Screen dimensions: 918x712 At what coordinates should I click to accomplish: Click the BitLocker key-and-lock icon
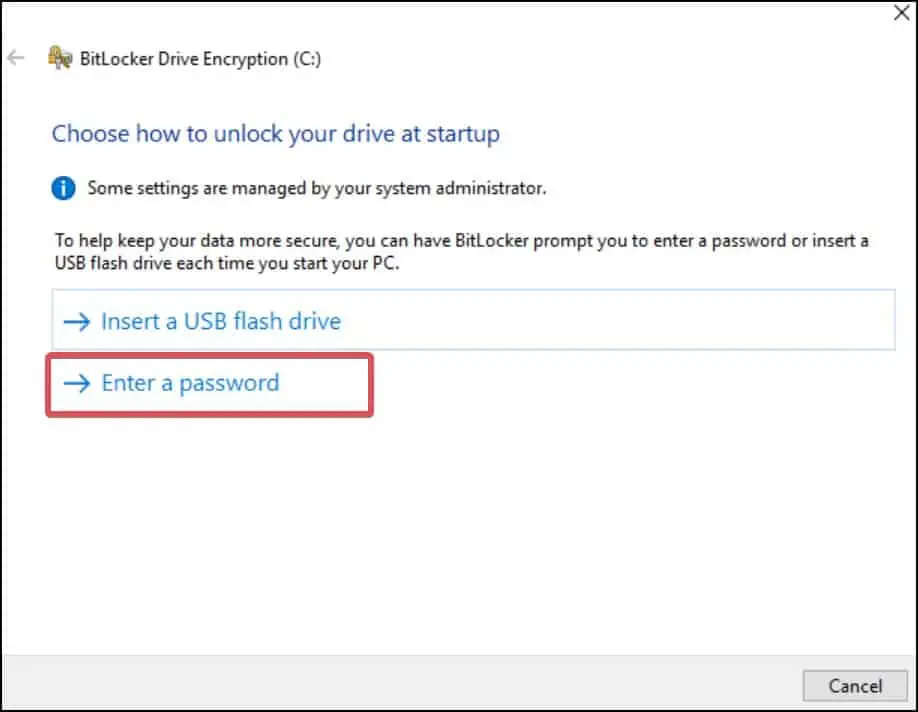click(x=60, y=58)
